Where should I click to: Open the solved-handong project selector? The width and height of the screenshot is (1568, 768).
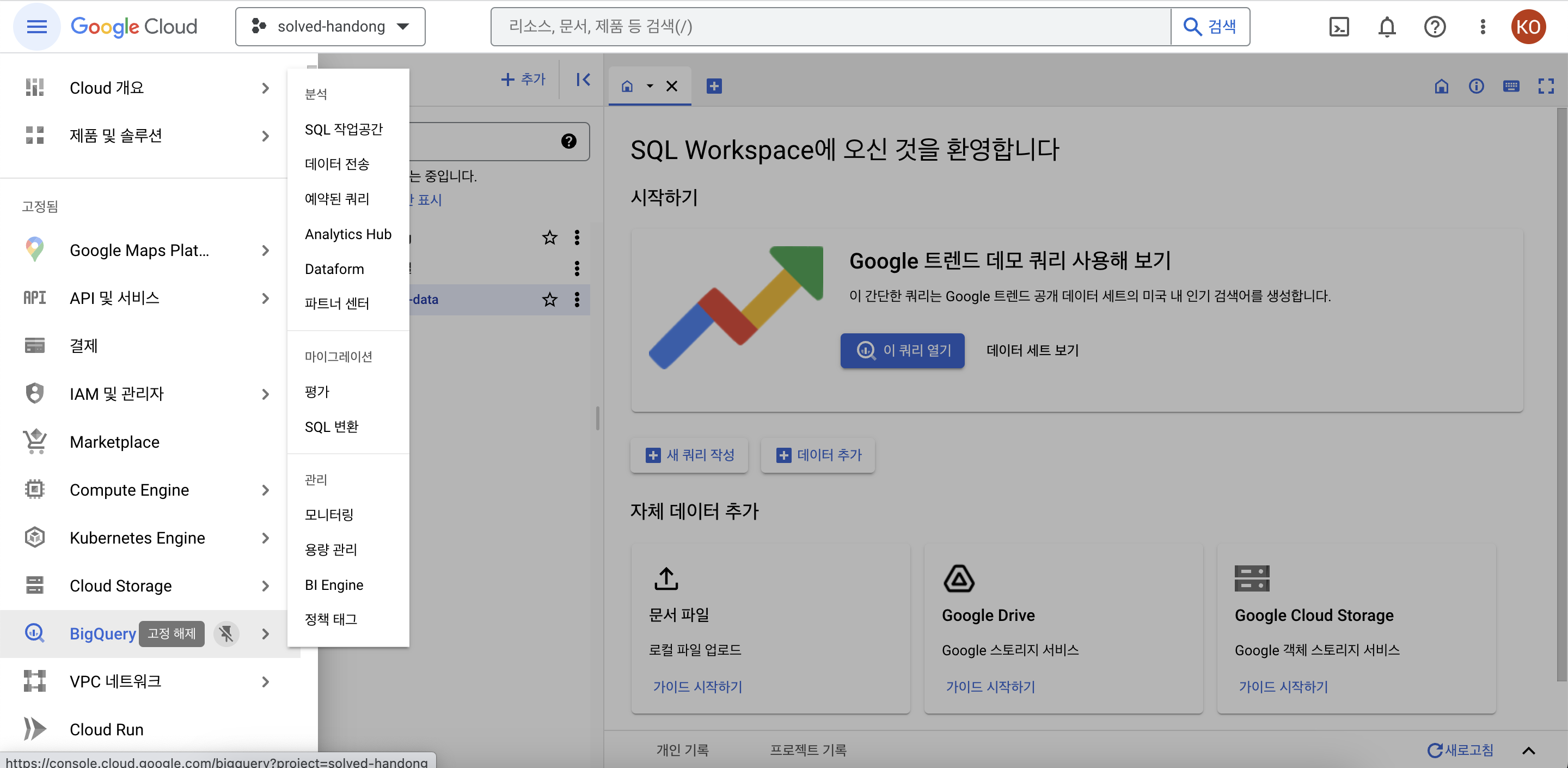(330, 27)
